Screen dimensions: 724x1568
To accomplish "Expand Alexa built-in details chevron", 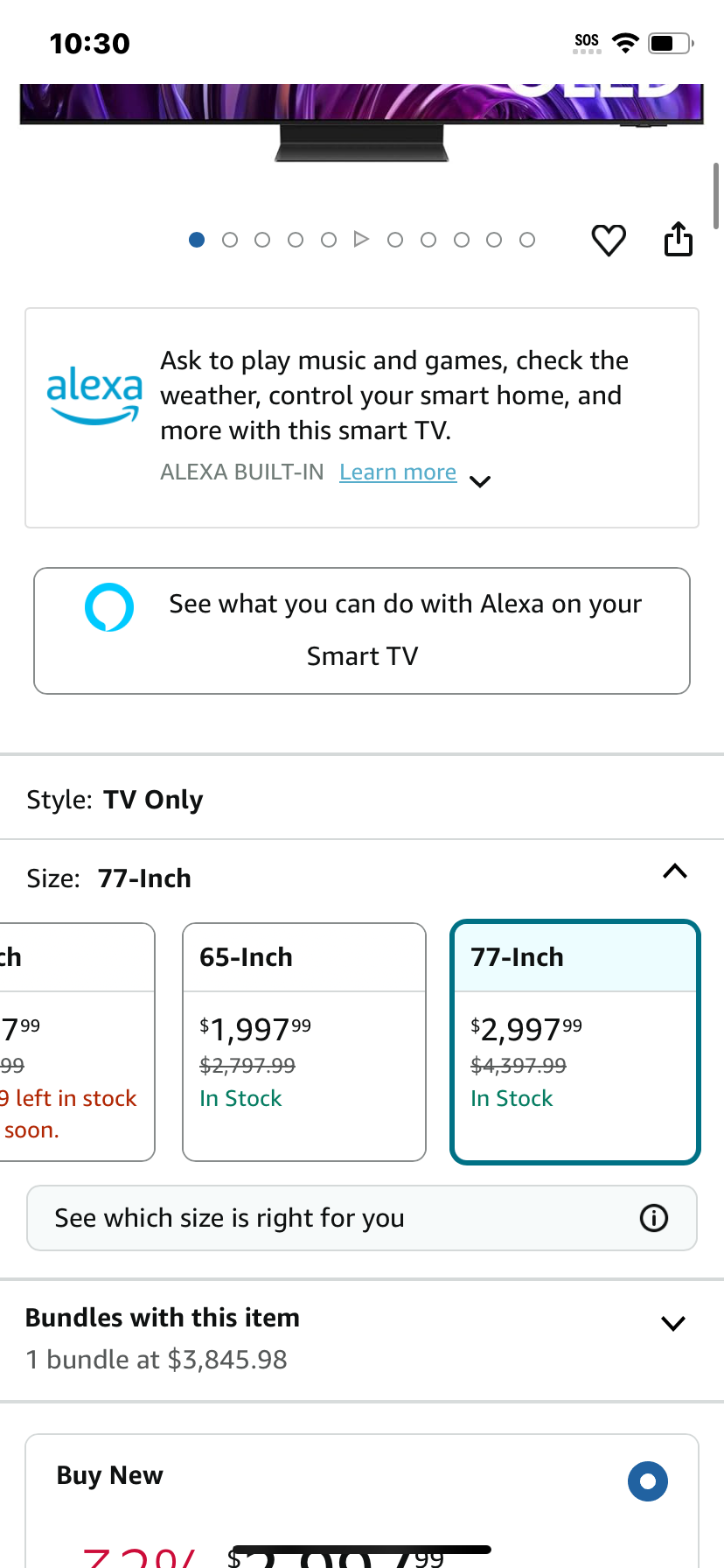I will point(480,481).
